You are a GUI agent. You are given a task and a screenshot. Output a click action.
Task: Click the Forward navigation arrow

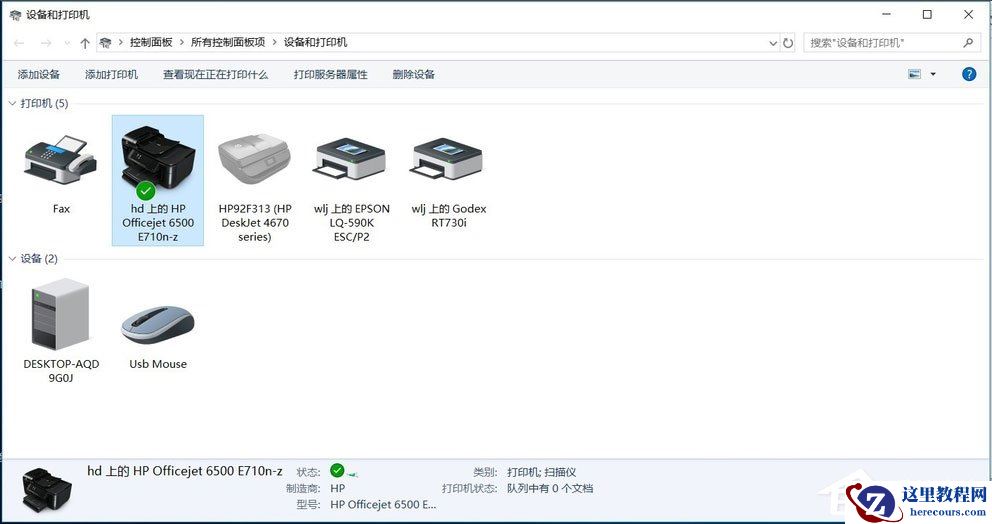click(46, 43)
